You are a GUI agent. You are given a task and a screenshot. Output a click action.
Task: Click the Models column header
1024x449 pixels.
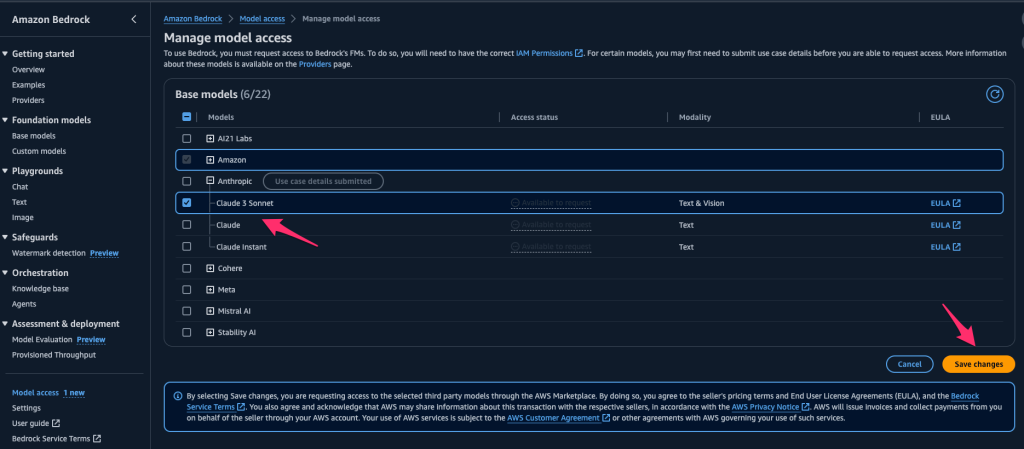tap(221, 117)
